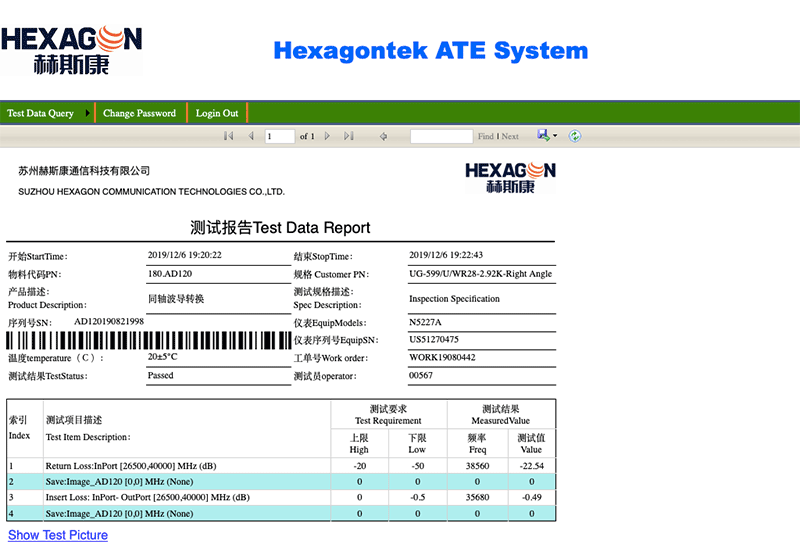Open Test Data Query menu
Screen dimensions: 800x548
point(40,113)
